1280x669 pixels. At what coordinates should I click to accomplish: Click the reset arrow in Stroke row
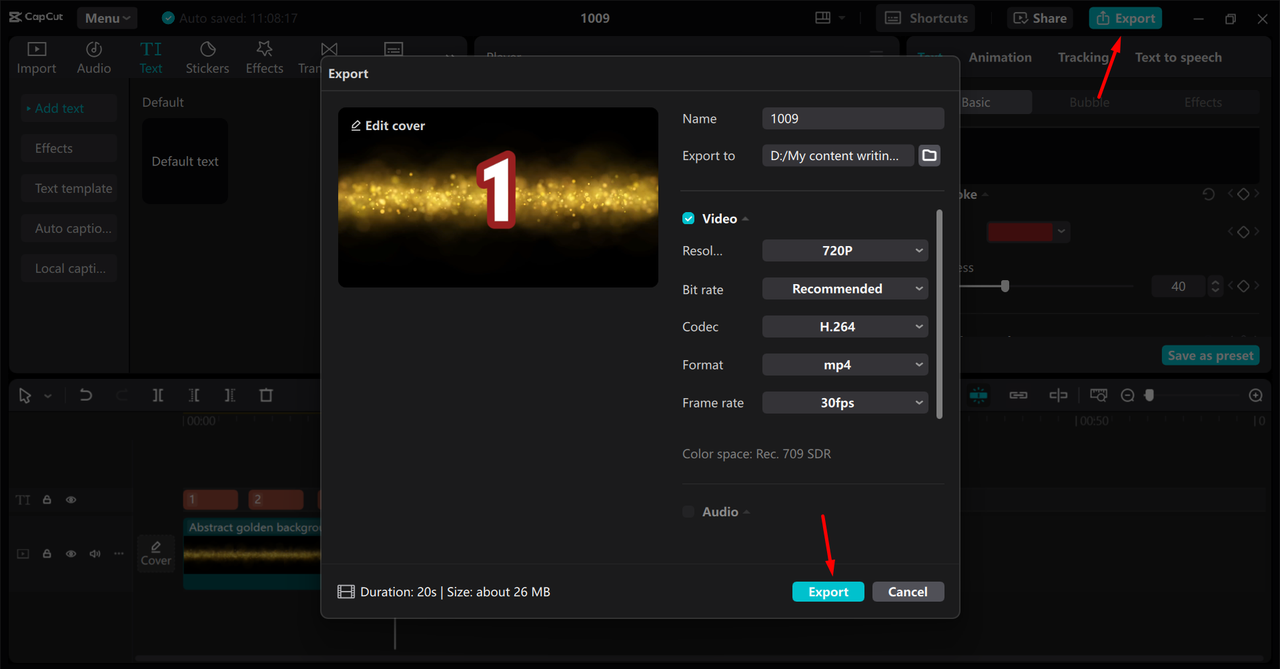(1208, 194)
